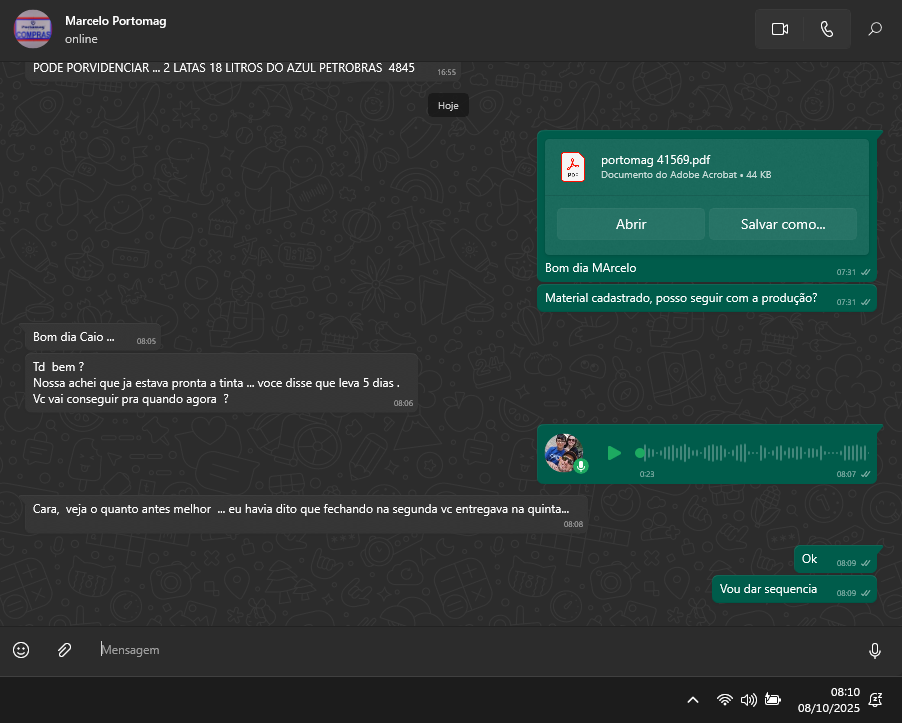Open the volume control in the taskbar

pos(748,700)
